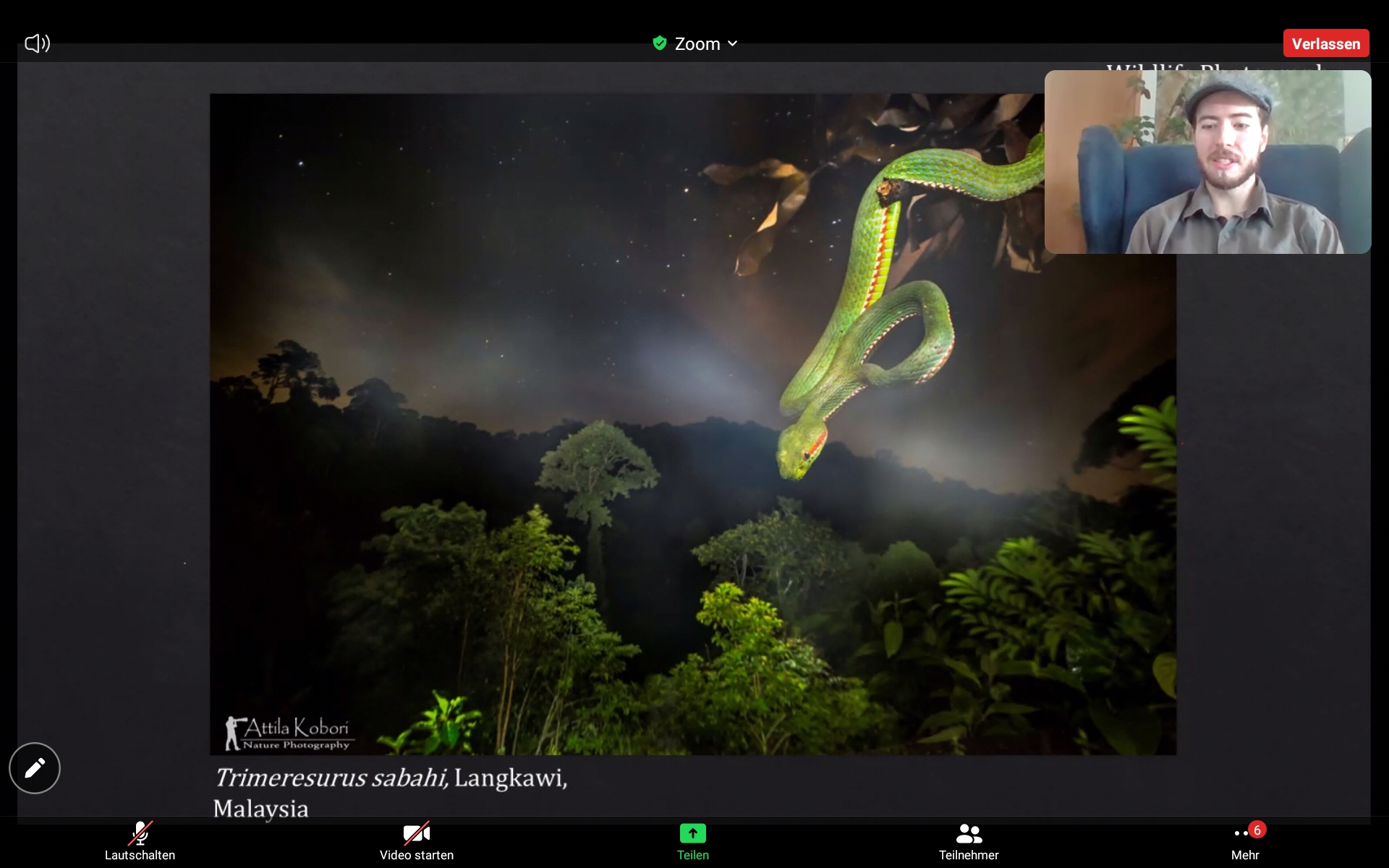Viewport: 1389px width, 868px height.
Task: Toggle camera via crossed video icon
Action: pos(417,833)
